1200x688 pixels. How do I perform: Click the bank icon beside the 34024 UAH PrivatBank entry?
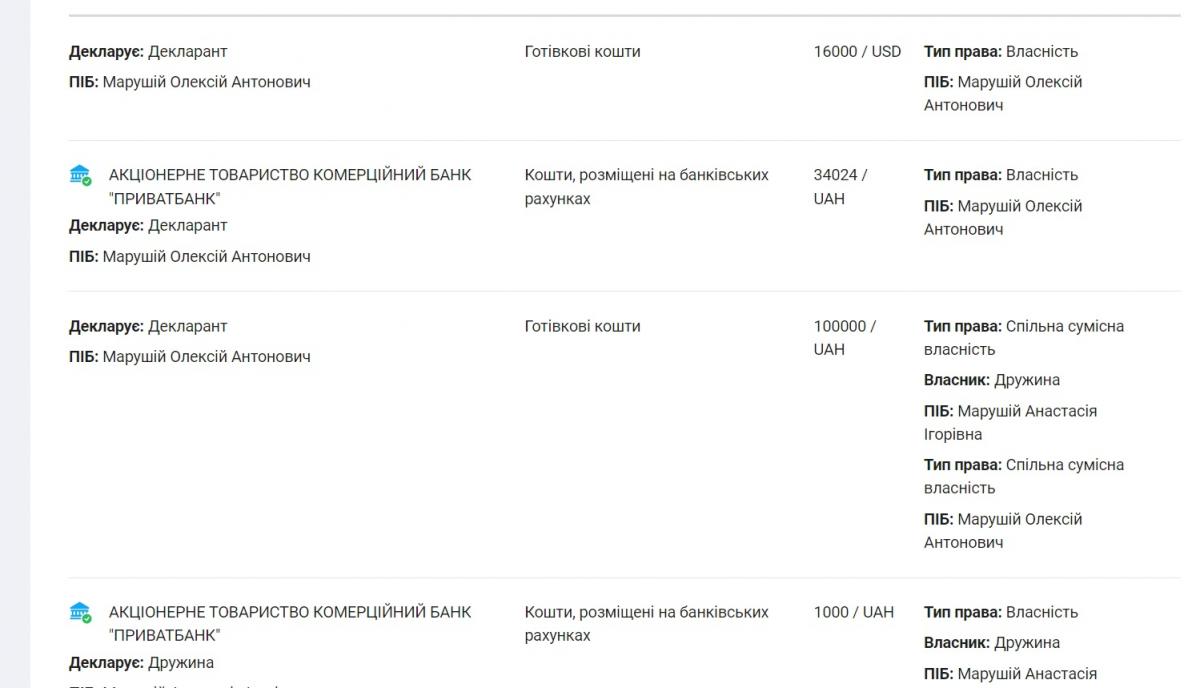[x=80, y=175]
